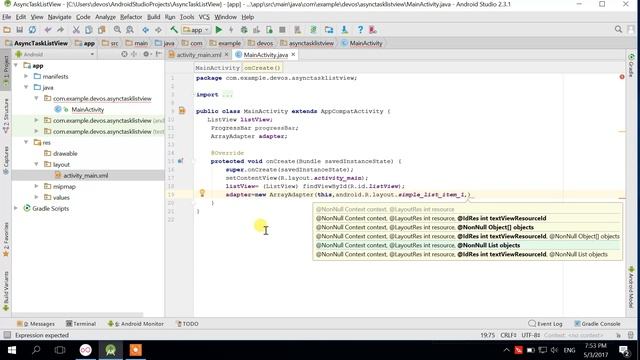Screen dimensions: 640x360
Task: Open the Build menu
Action: [153, 17]
